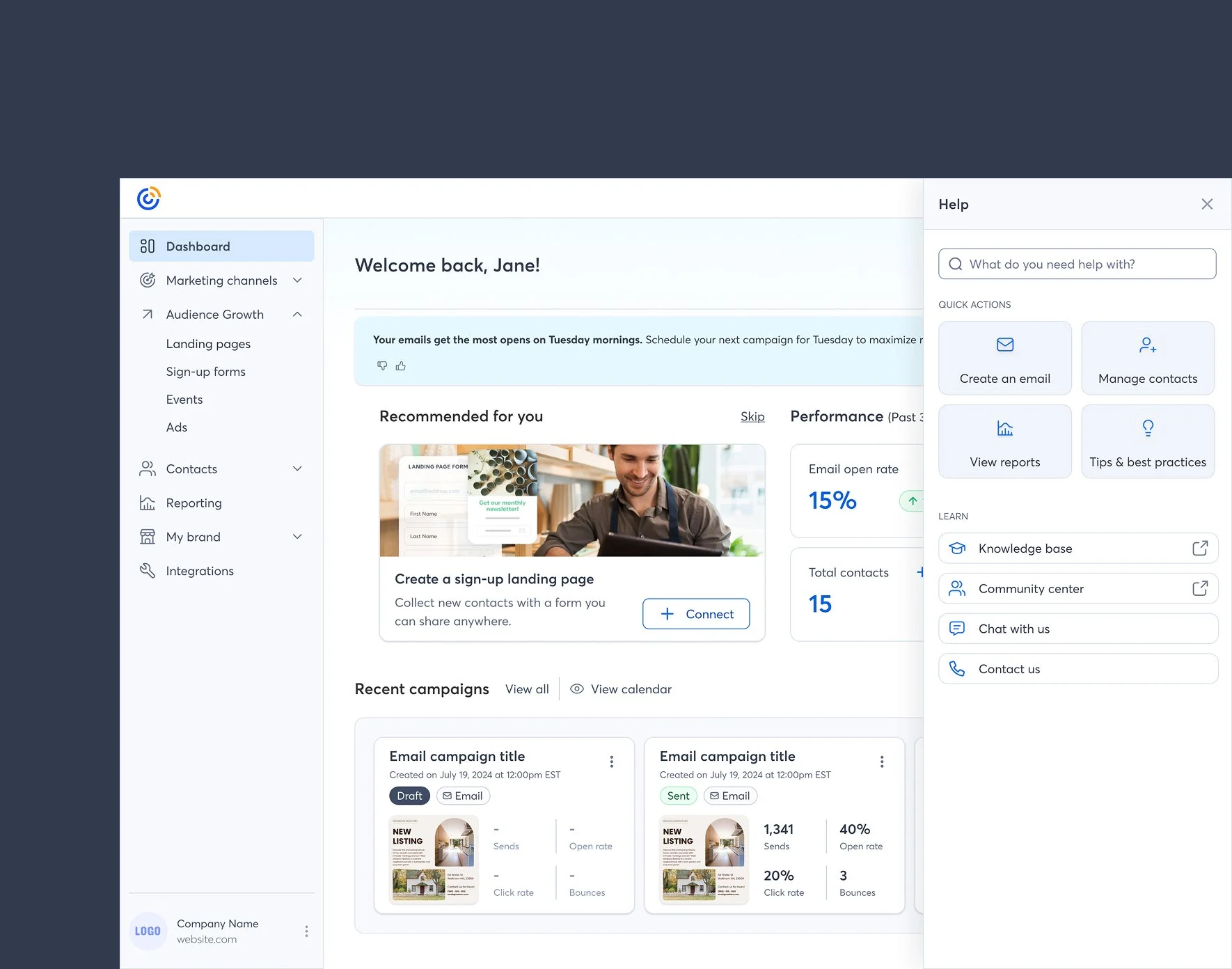Collapse the Audience Growth section
The height and width of the screenshot is (969, 1232).
[x=297, y=315]
